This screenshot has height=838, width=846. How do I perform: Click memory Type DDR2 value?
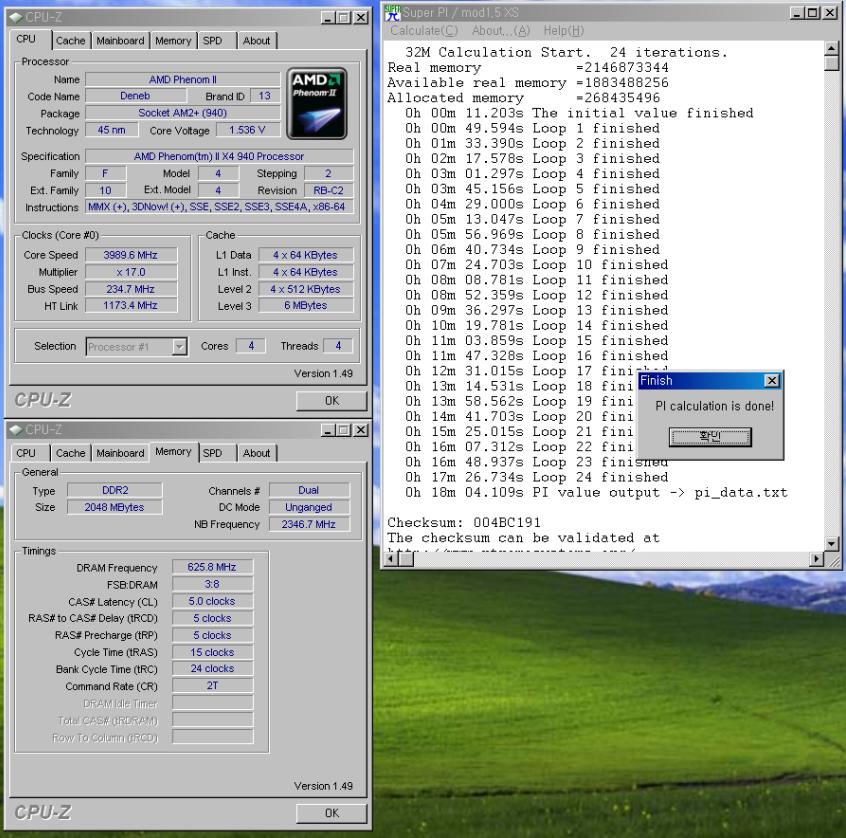coord(115,490)
